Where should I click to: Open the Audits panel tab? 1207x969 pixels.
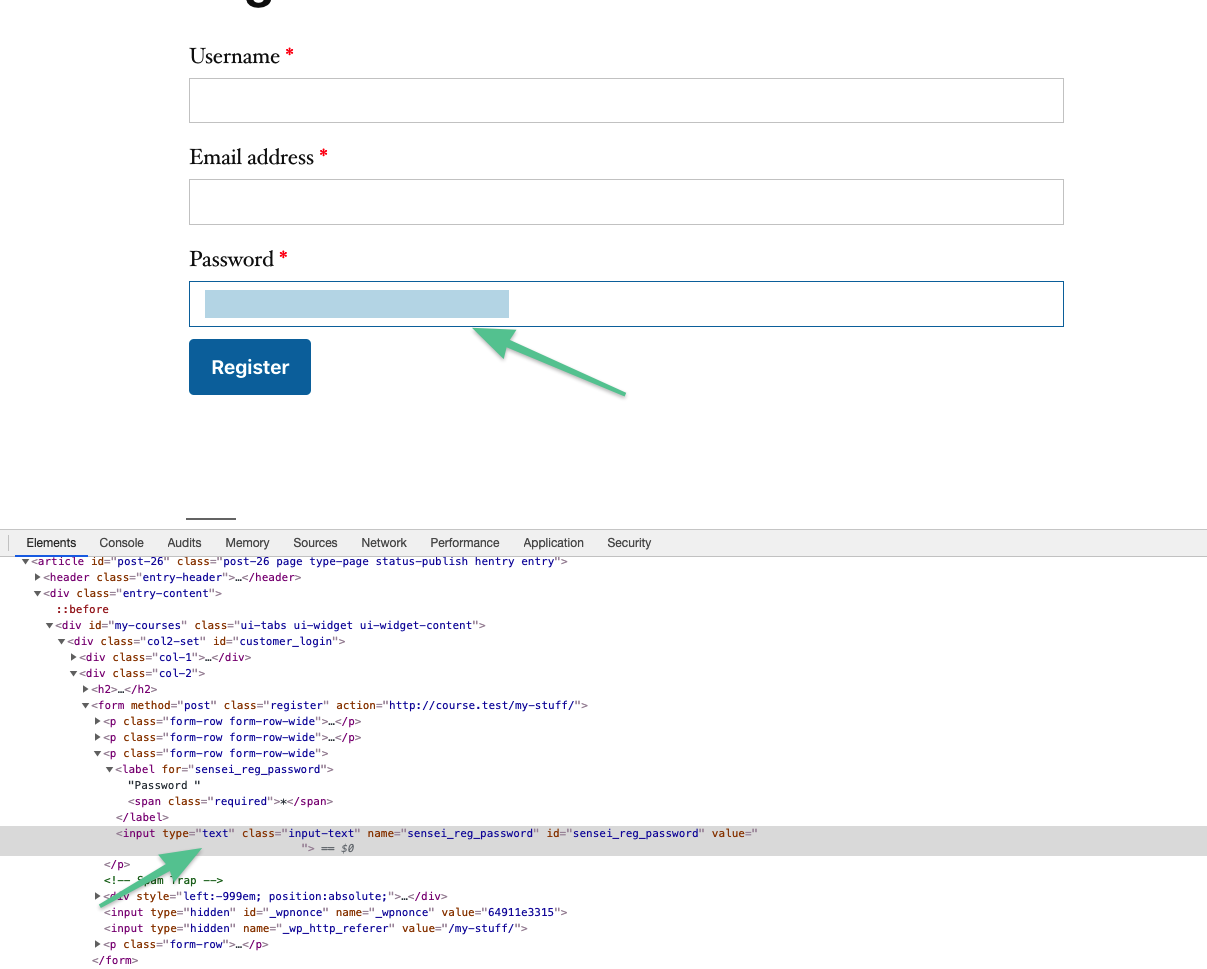[x=184, y=543]
